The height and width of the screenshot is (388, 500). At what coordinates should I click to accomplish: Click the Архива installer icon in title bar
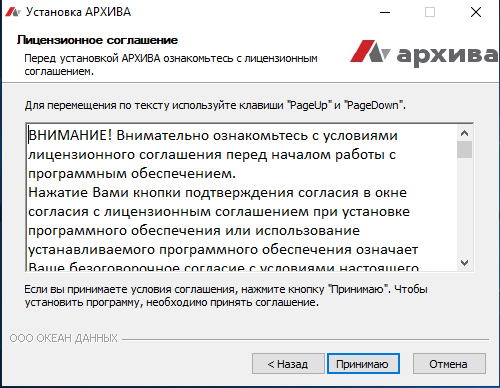coord(13,12)
